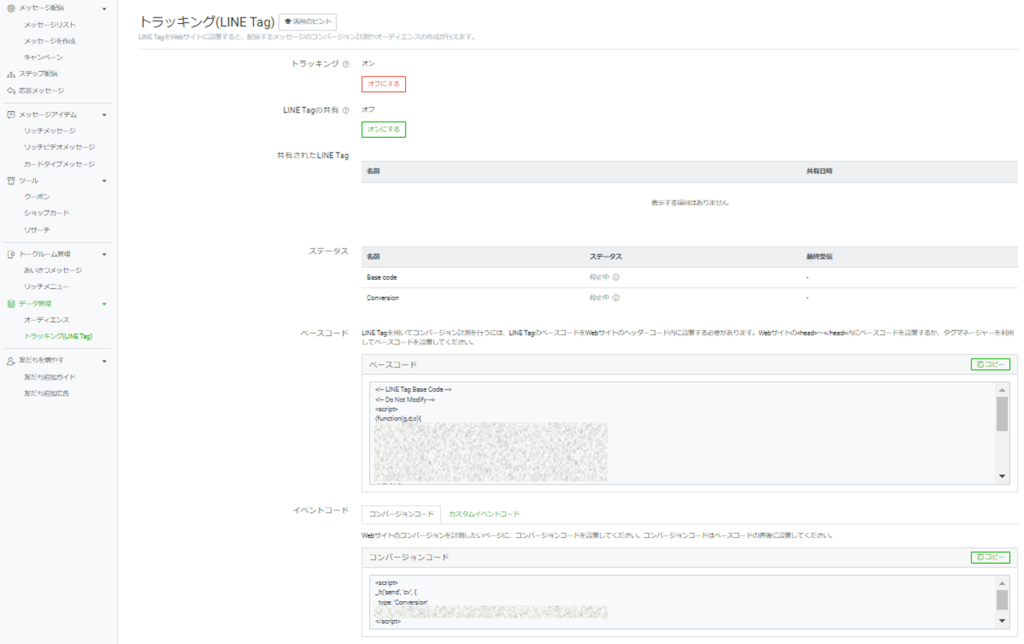This screenshot has height=644, width=1024.
Task: Open クーポン in the sidebar
Action: 37,197
